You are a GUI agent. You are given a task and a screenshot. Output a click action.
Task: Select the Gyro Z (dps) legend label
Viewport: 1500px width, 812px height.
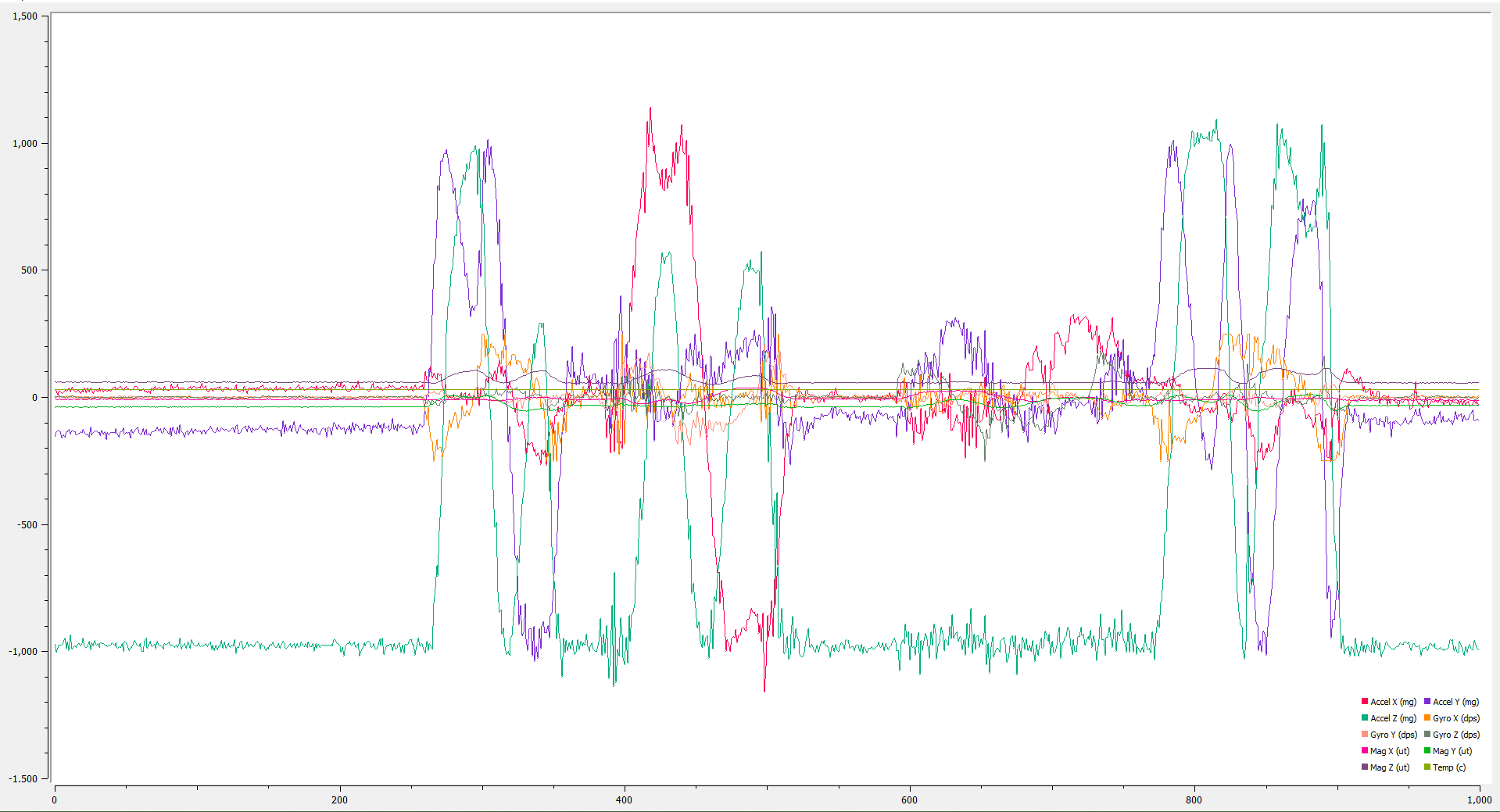pyautogui.click(x=1456, y=735)
